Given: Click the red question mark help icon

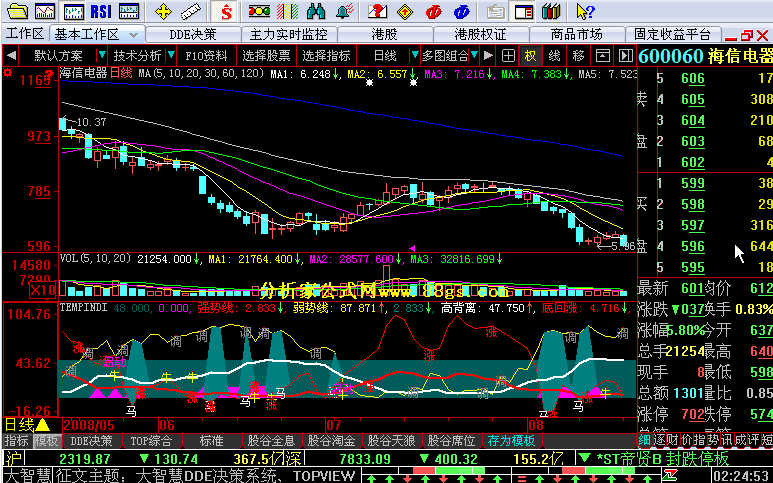Looking at the screenshot, I should pos(377,11).
